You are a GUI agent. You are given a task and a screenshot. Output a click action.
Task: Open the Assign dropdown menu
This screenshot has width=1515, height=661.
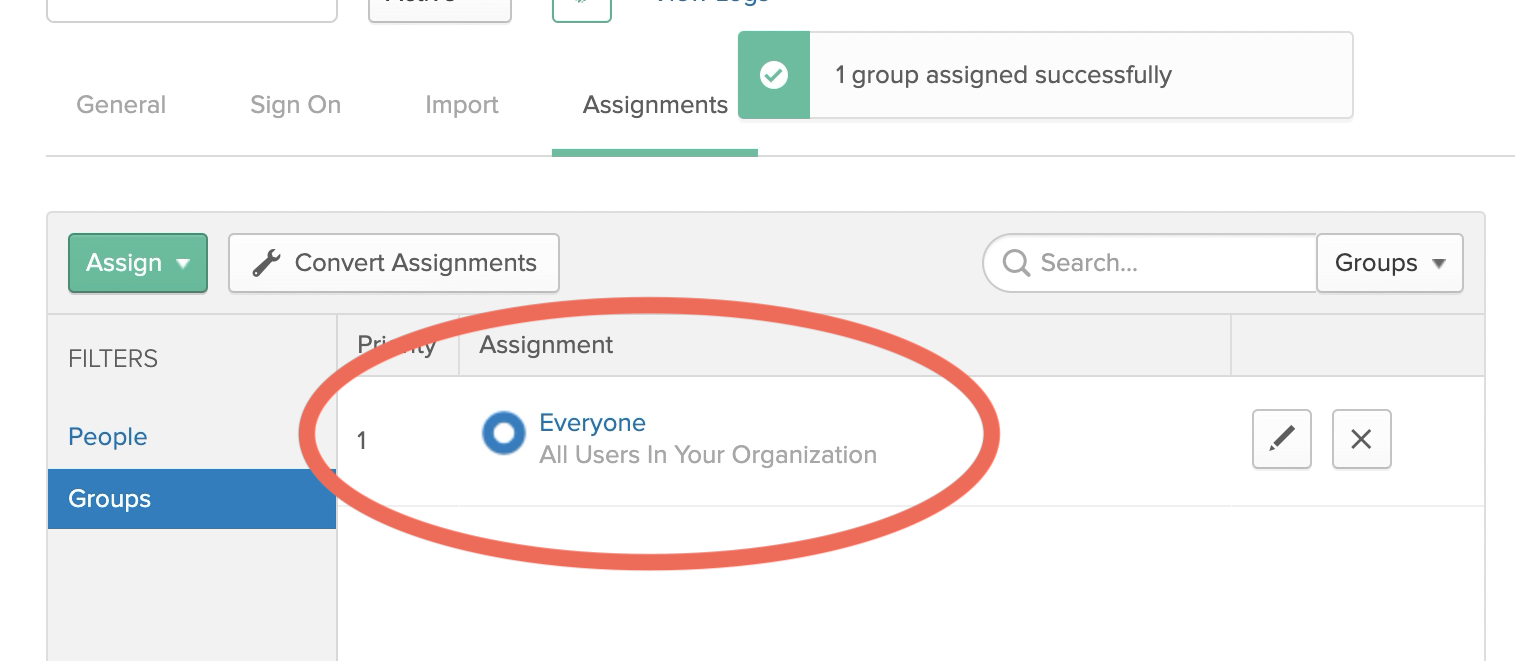137,263
